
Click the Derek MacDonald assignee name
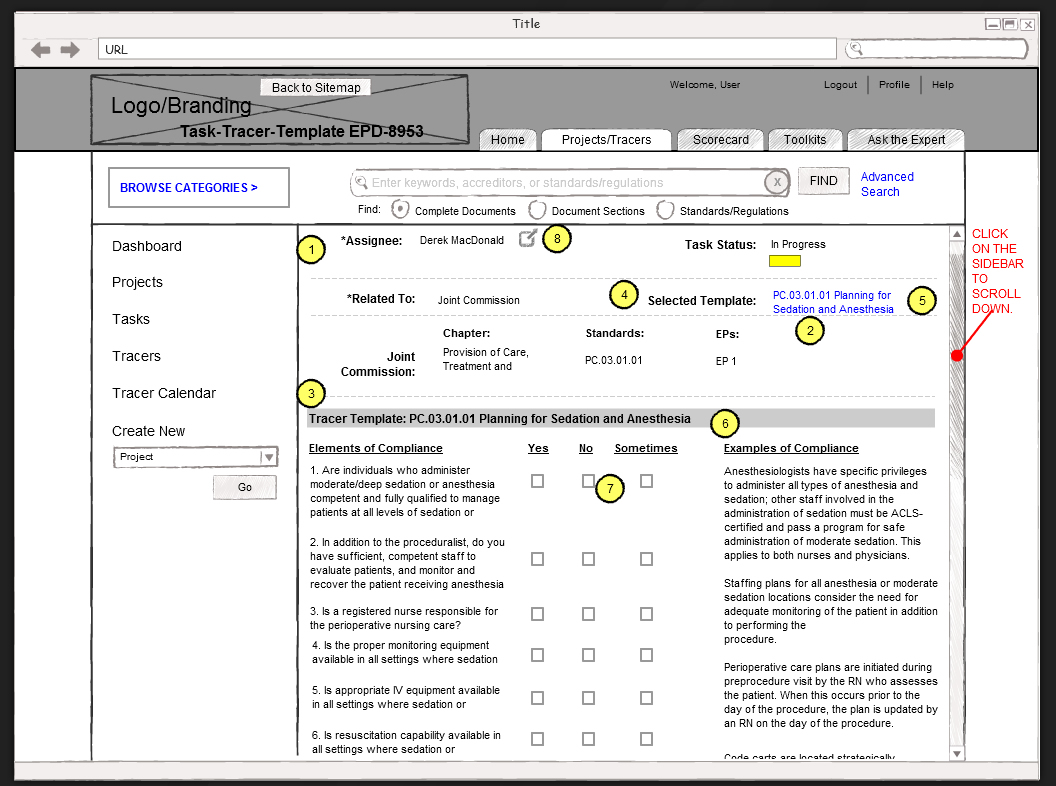click(x=461, y=240)
